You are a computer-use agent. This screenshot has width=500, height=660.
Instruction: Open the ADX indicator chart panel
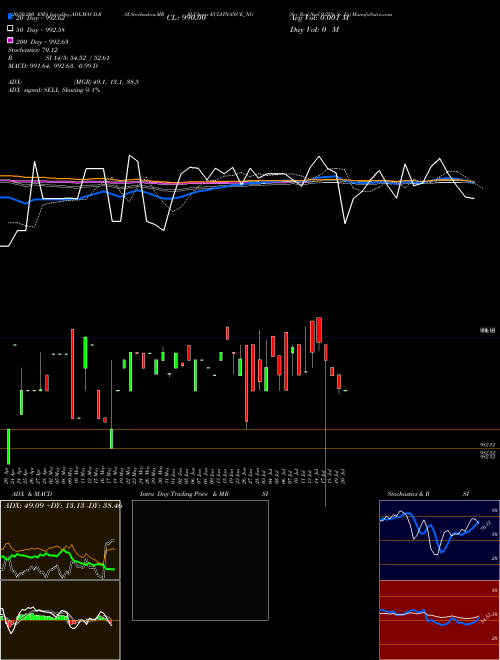pyautogui.click(x=60, y=540)
